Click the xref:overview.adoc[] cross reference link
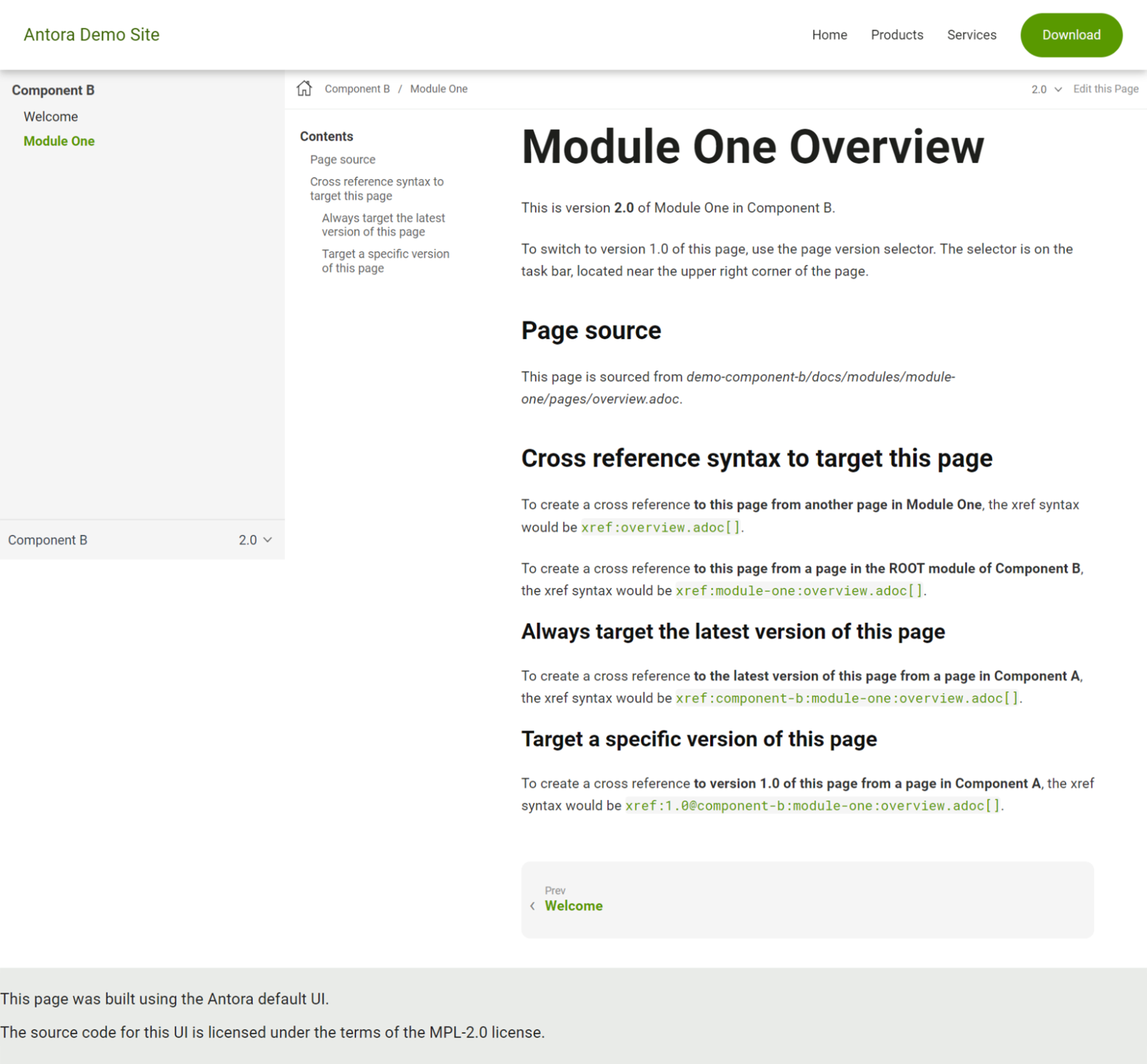The width and height of the screenshot is (1147, 1064). (660, 527)
